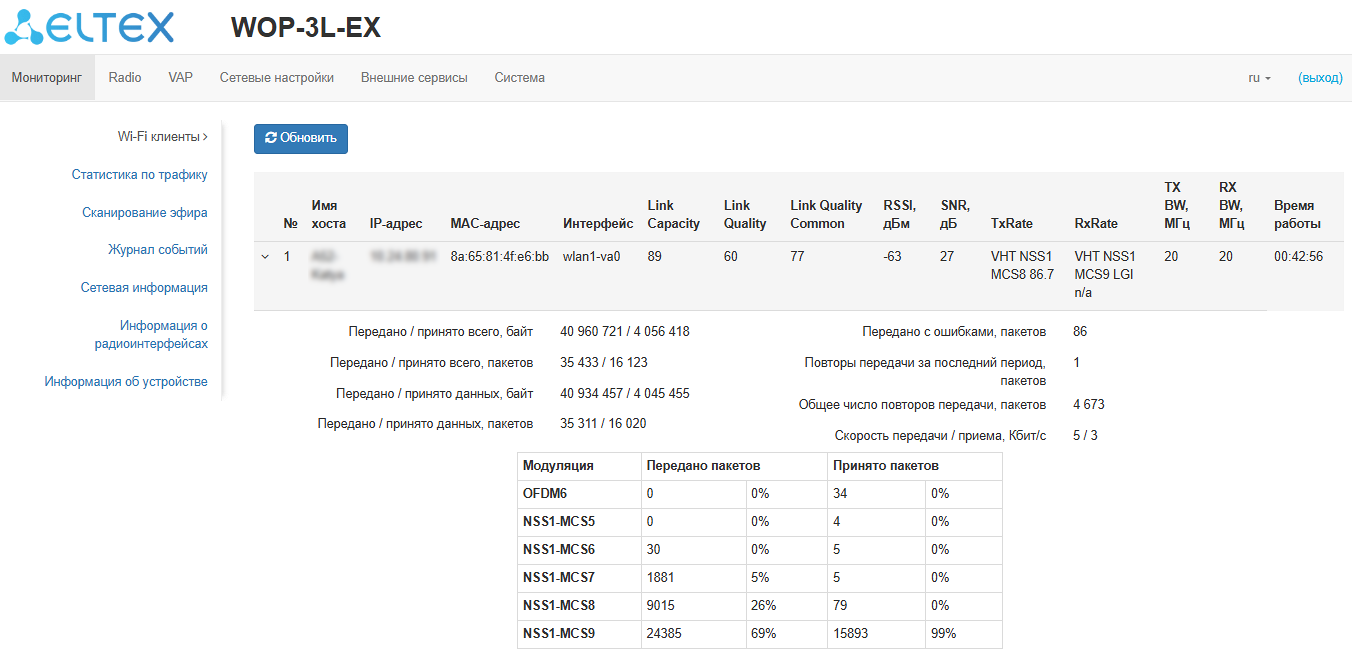1352x653 pixels.
Task: Open Статистика по трафику page
Action: 139,175
